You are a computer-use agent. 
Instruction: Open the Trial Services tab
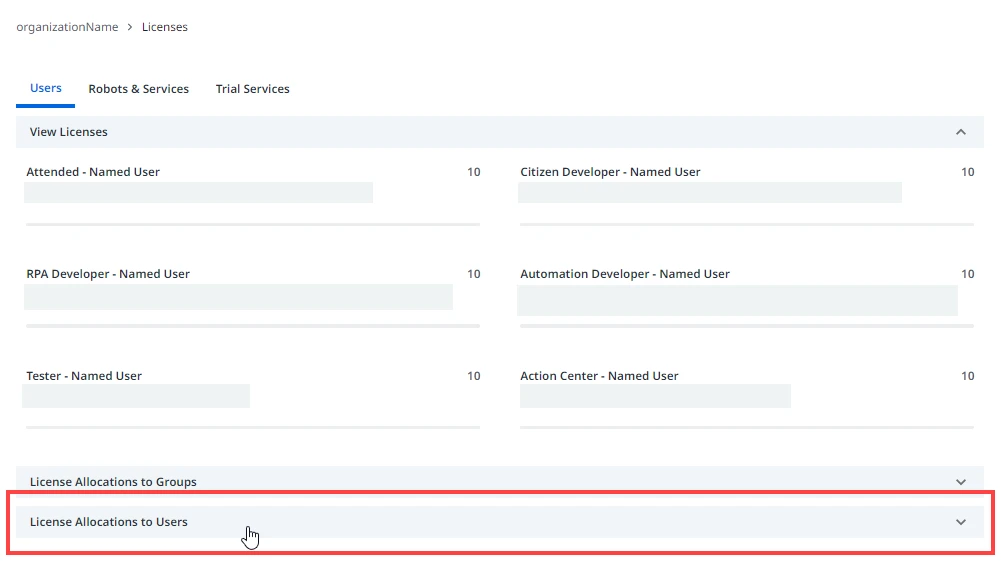tap(253, 89)
